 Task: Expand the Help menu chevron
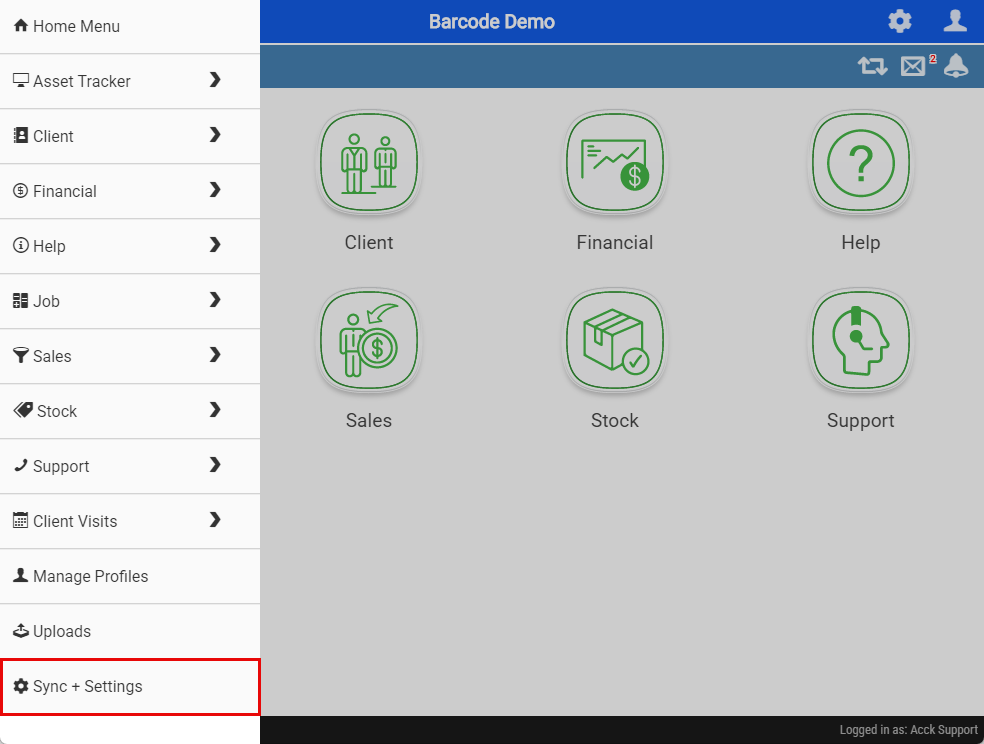coord(215,245)
